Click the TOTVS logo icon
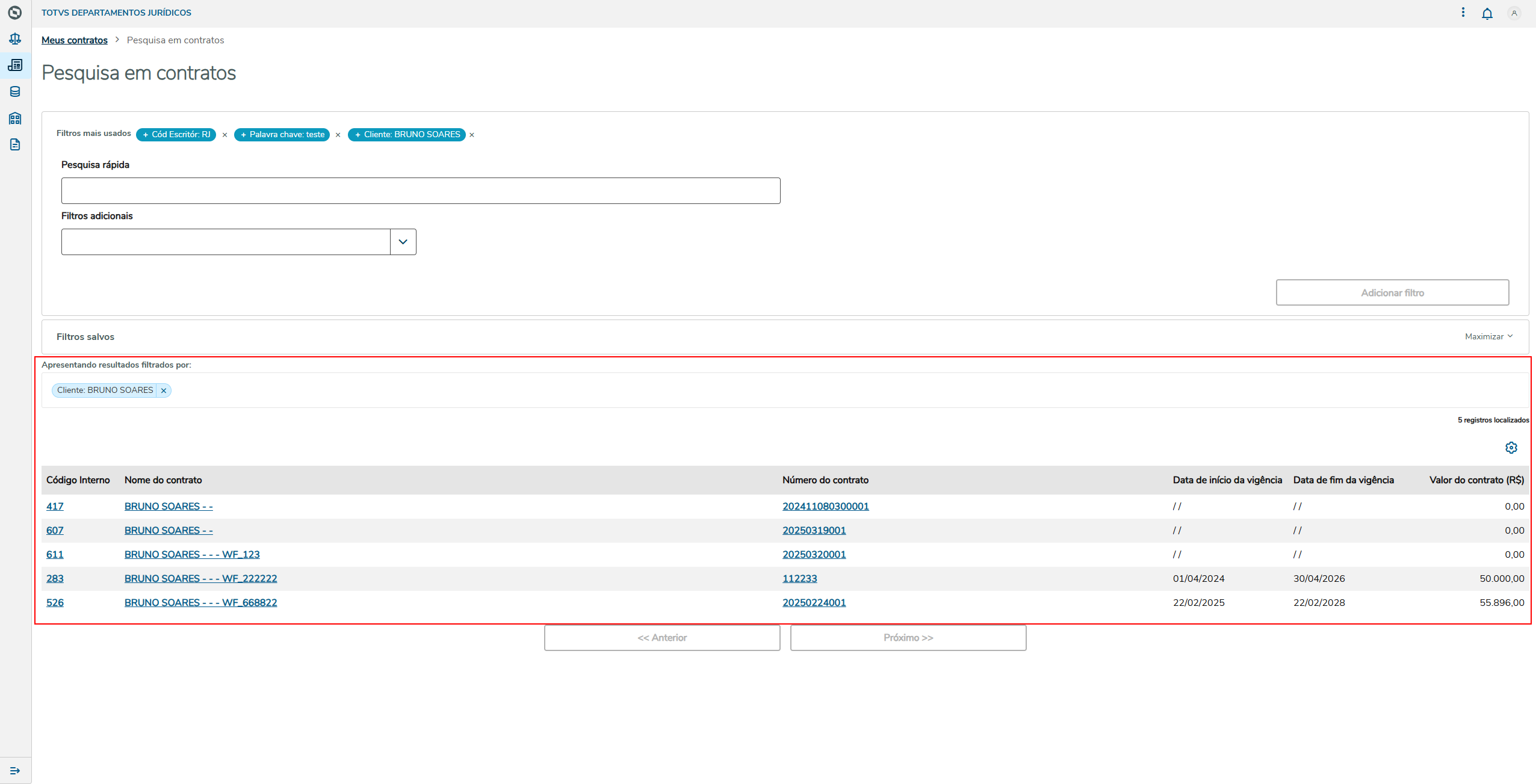 15,13
